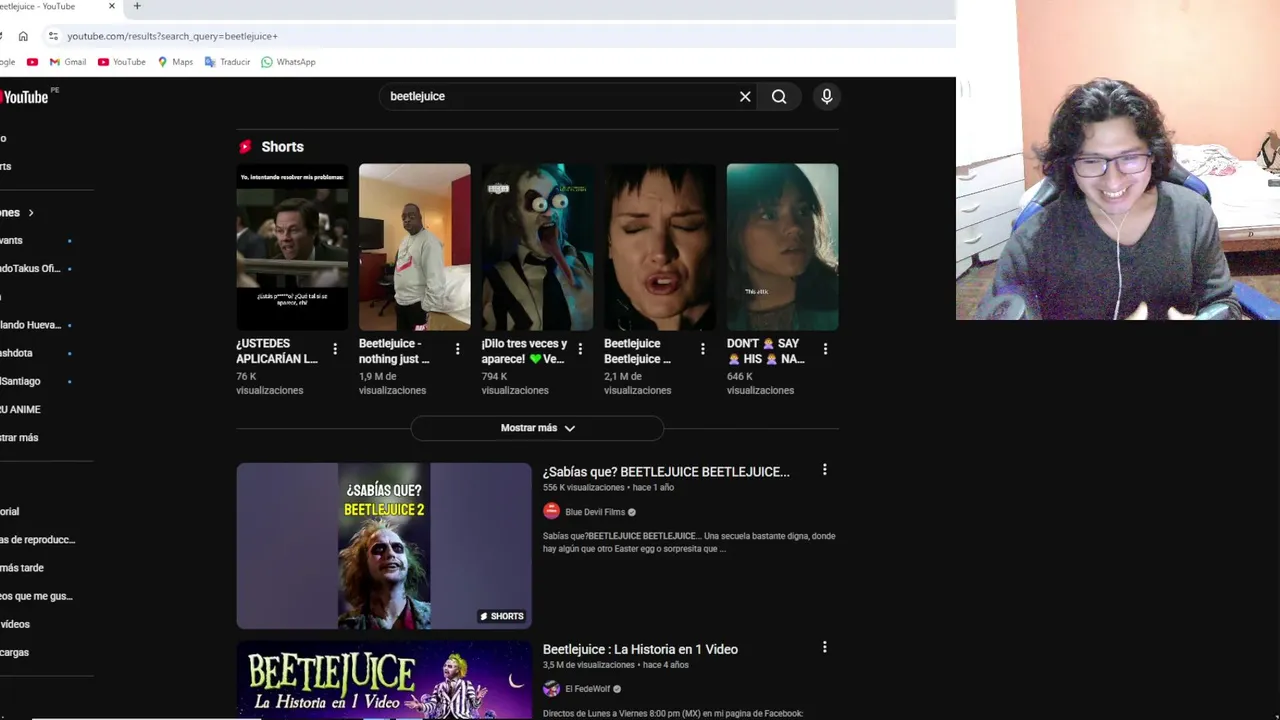This screenshot has width=1280, height=720.
Task: Open the Gmail bookmark
Action: tap(68, 62)
